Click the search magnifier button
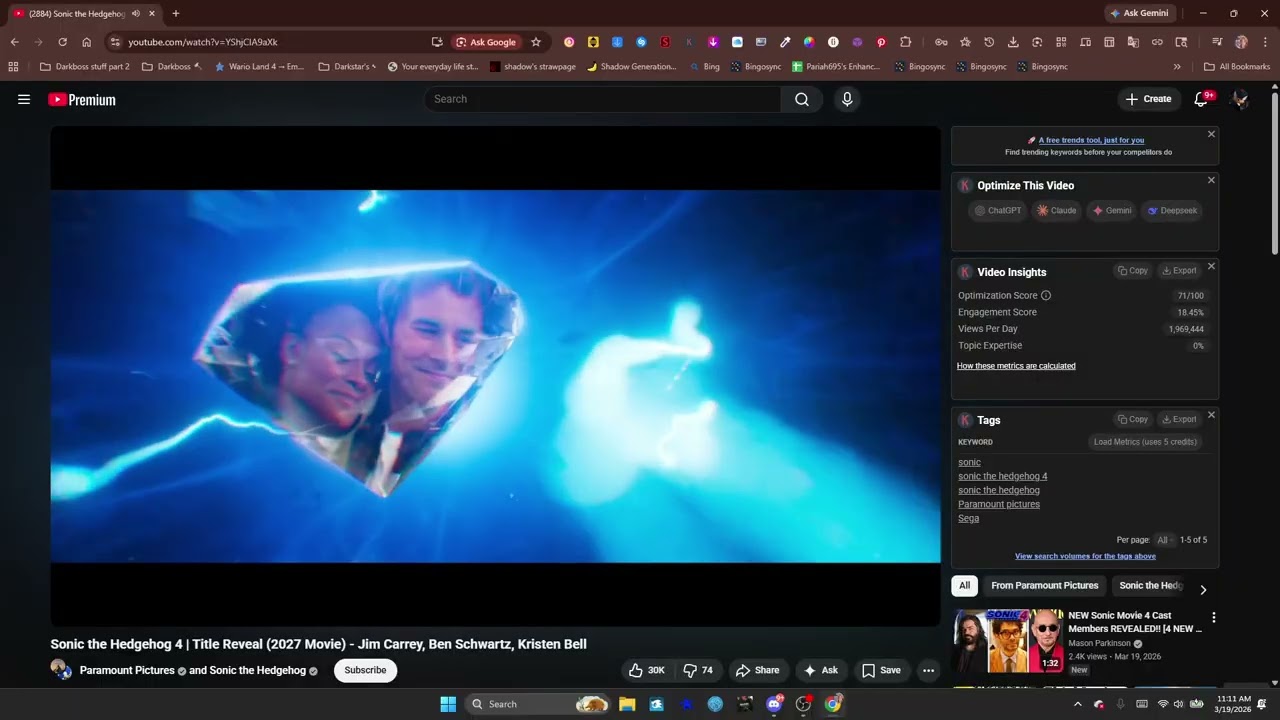1280x720 pixels. tap(802, 99)
